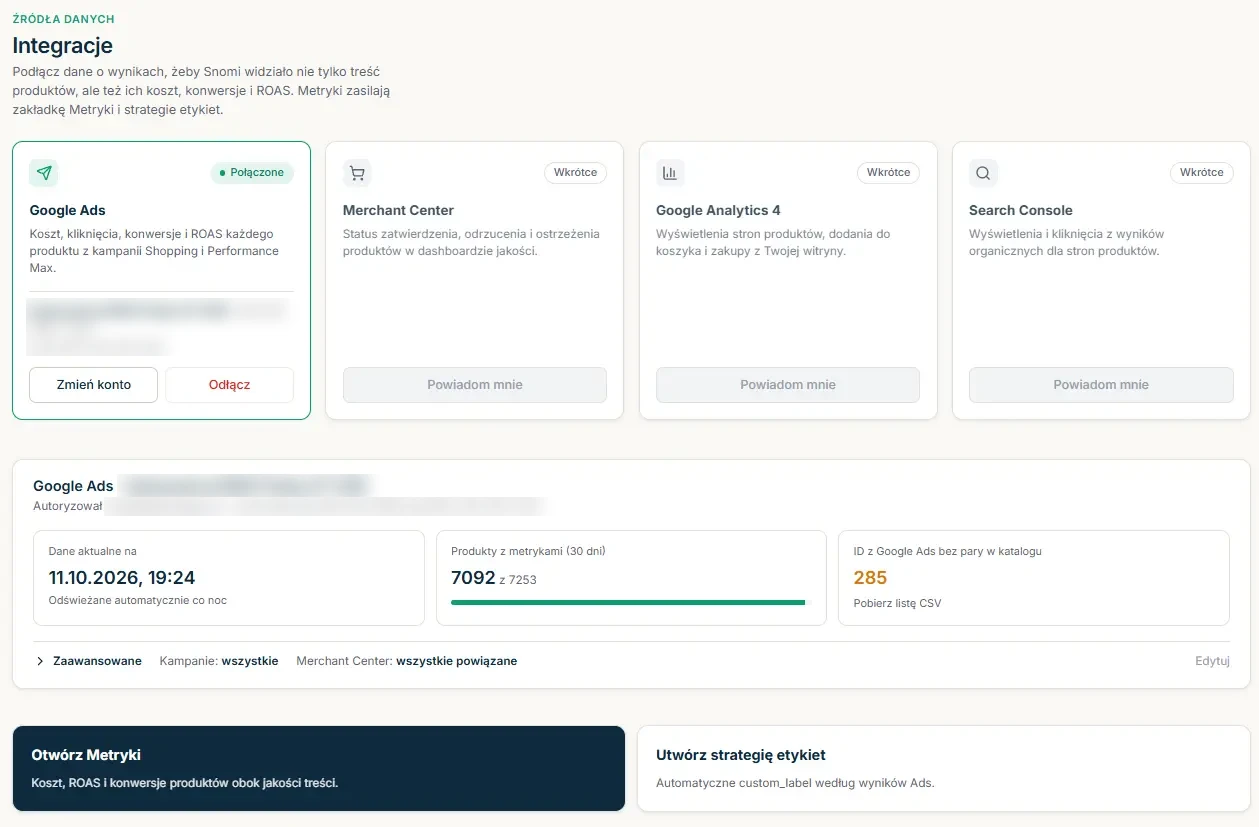
Task: Click the Search Console card title
Action: pos(1021,210)
